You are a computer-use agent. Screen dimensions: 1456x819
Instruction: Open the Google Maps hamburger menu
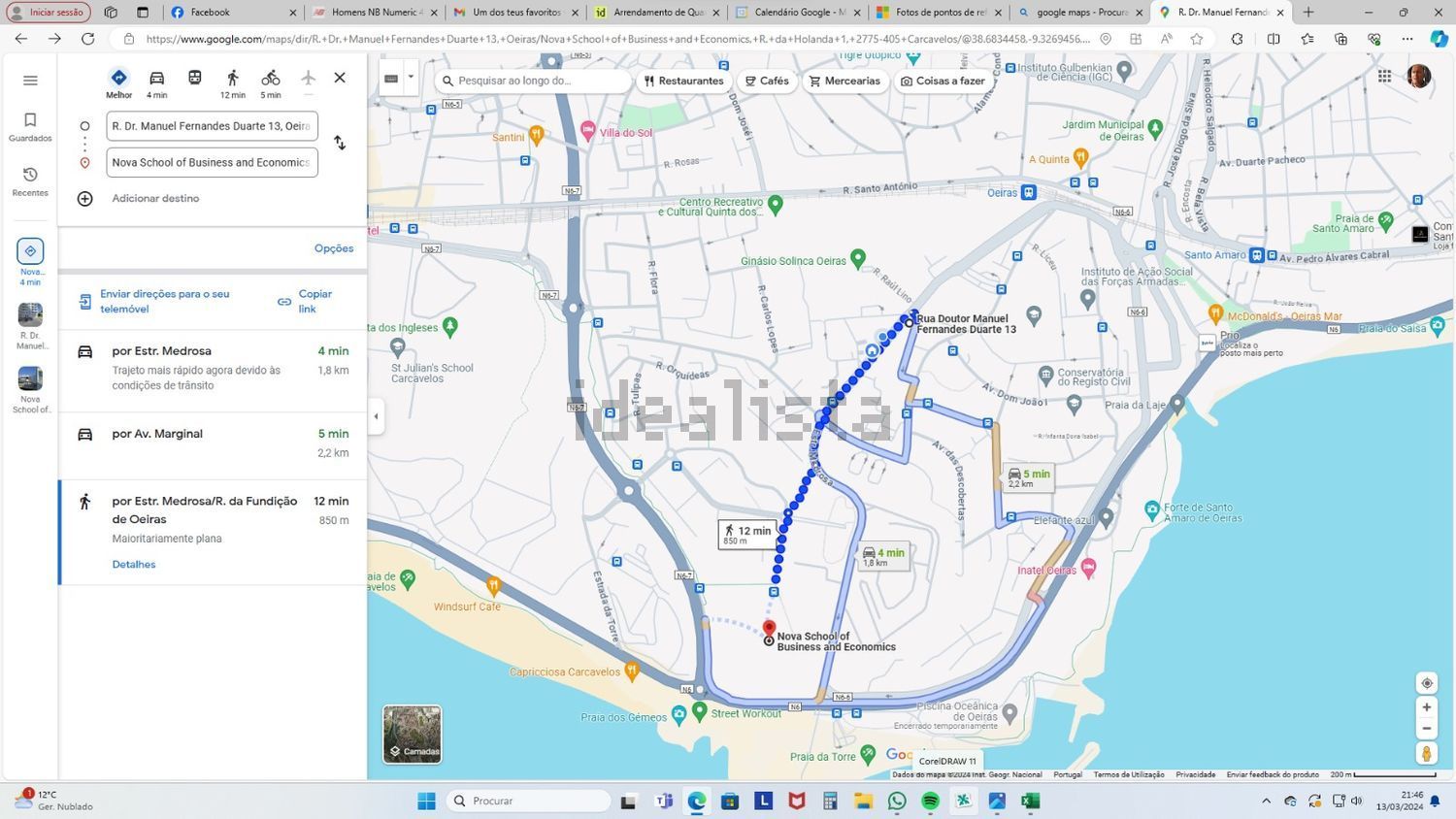tap(30, 81)
